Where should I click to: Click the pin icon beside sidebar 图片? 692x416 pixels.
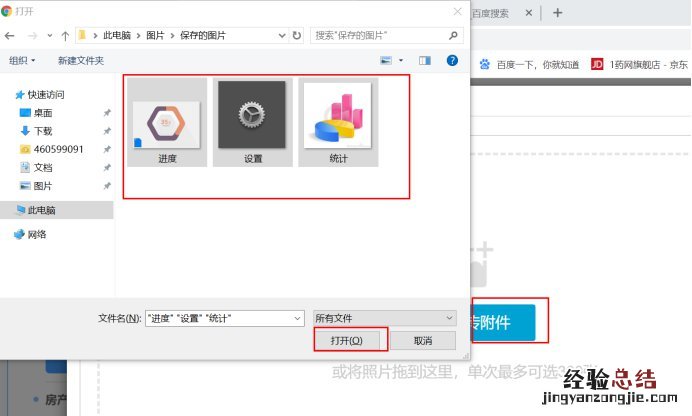[107, 186]
